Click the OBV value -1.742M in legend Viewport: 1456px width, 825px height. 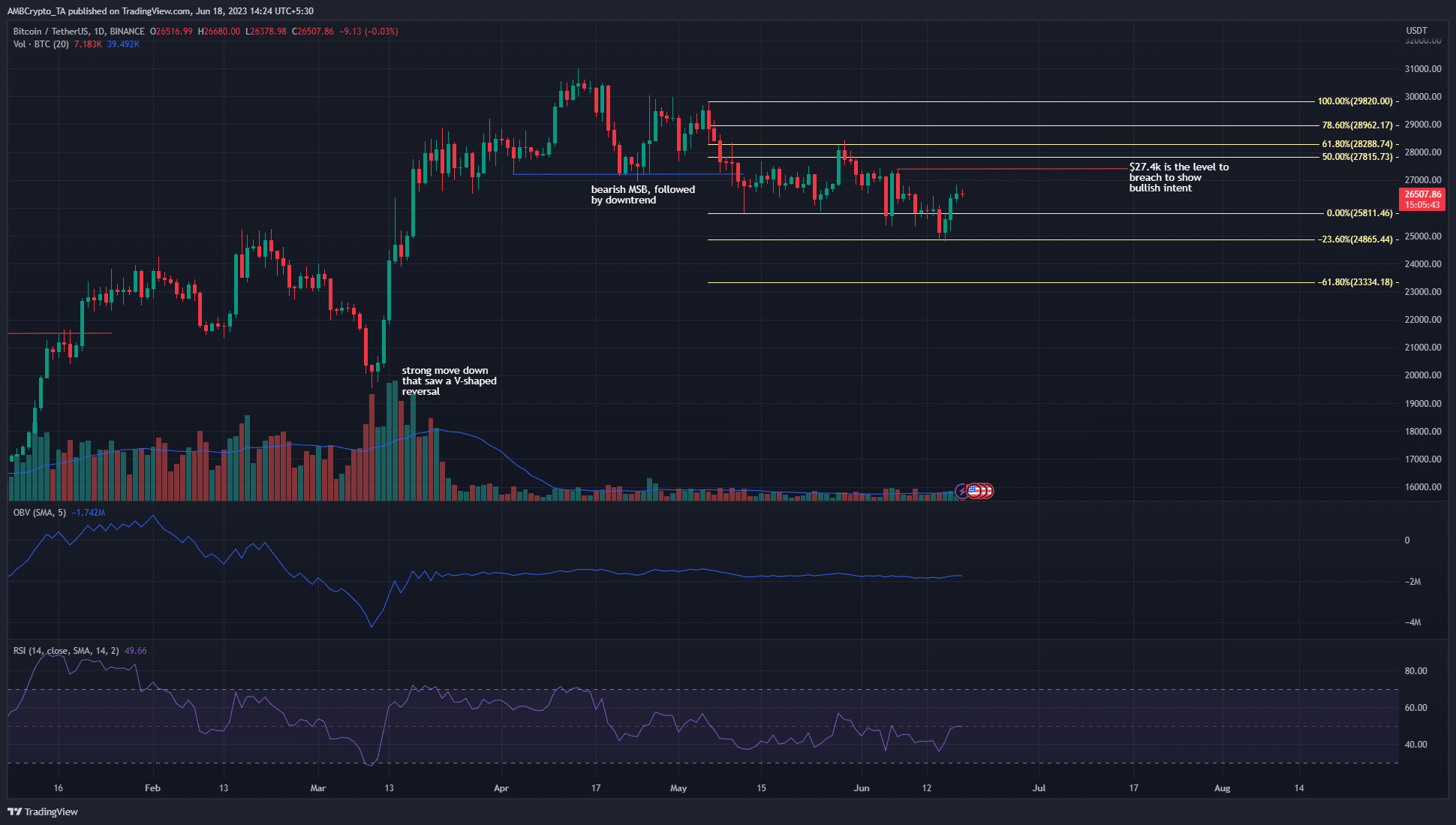coord(89,513)
